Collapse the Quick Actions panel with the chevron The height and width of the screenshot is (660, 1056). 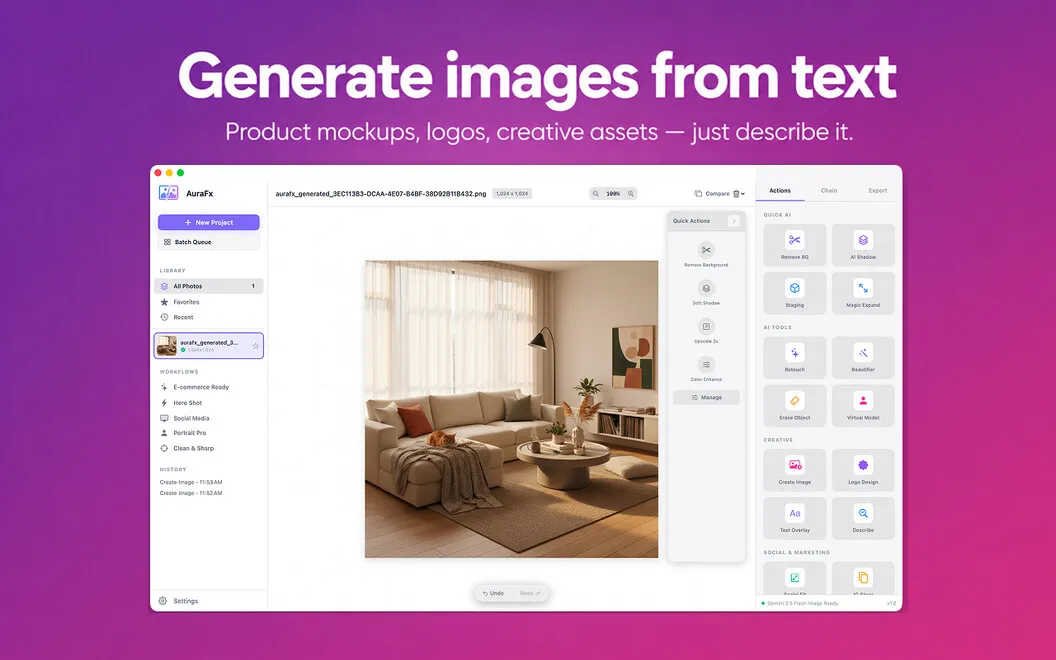coord(733,221)
